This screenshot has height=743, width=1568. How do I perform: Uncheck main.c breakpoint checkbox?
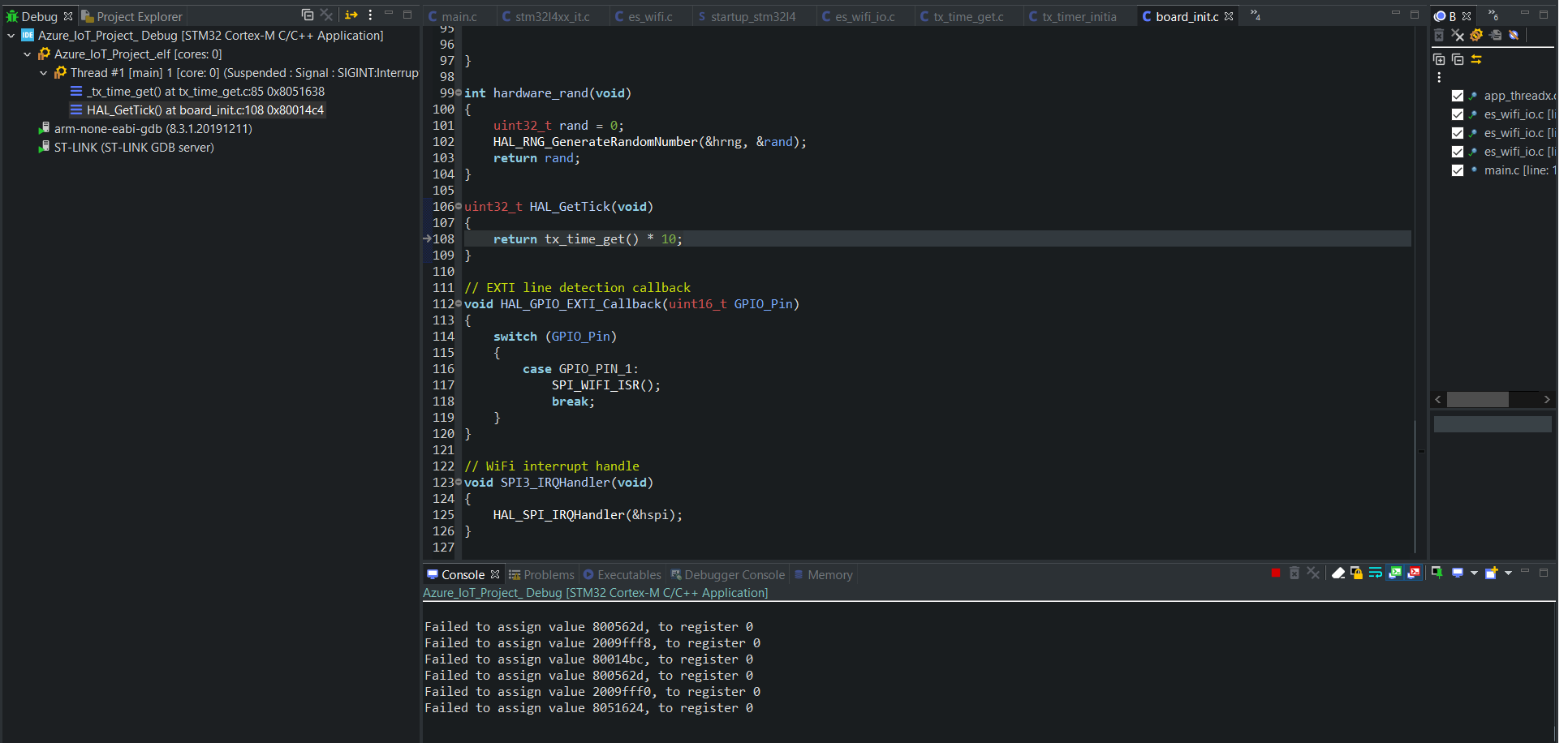click(x=1458, y=170)
